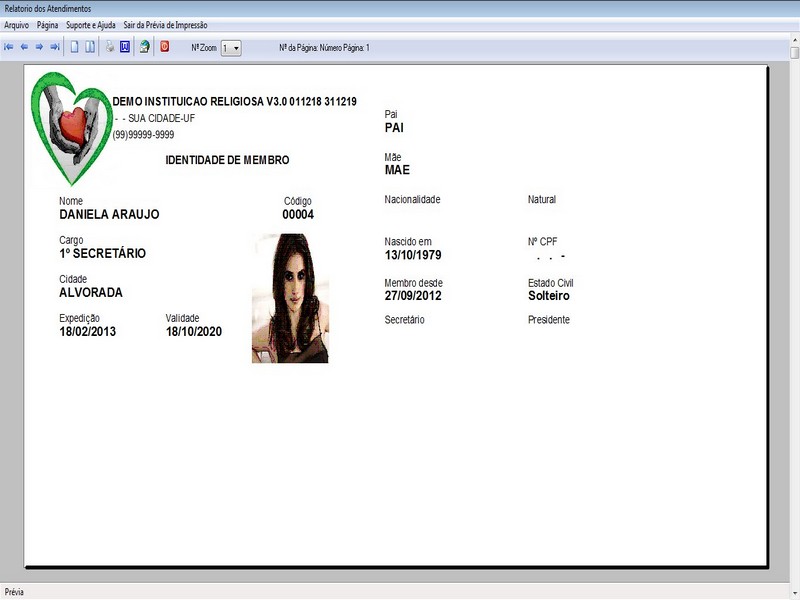This screenshot has height=600, width=800.
Task: Click the DEMO INSTITUICAO RELIGIOSA title
Action: [x=234, y=102]
